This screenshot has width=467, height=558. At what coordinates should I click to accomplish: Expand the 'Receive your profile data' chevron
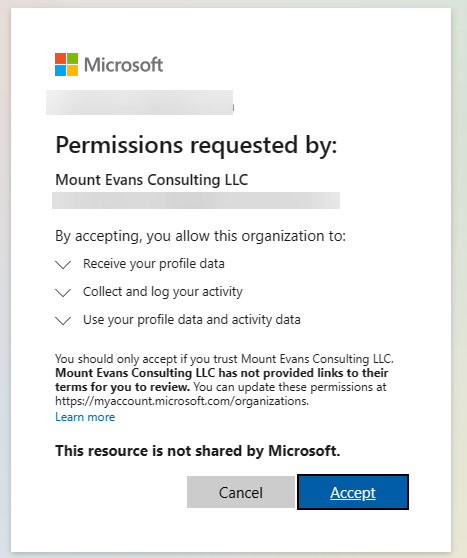coord(63,264)
